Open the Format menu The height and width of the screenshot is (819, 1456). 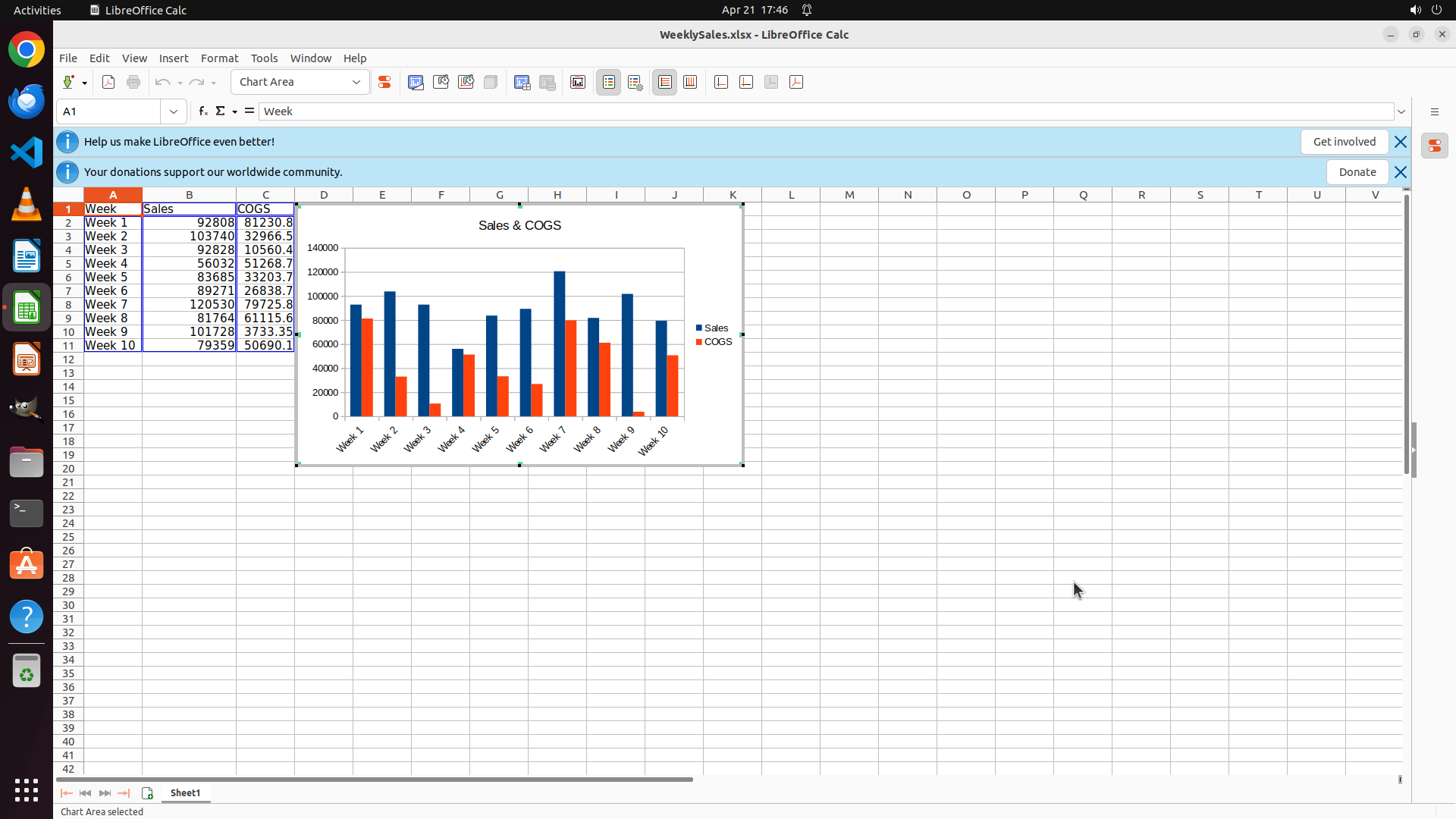[x=219, y=58]
